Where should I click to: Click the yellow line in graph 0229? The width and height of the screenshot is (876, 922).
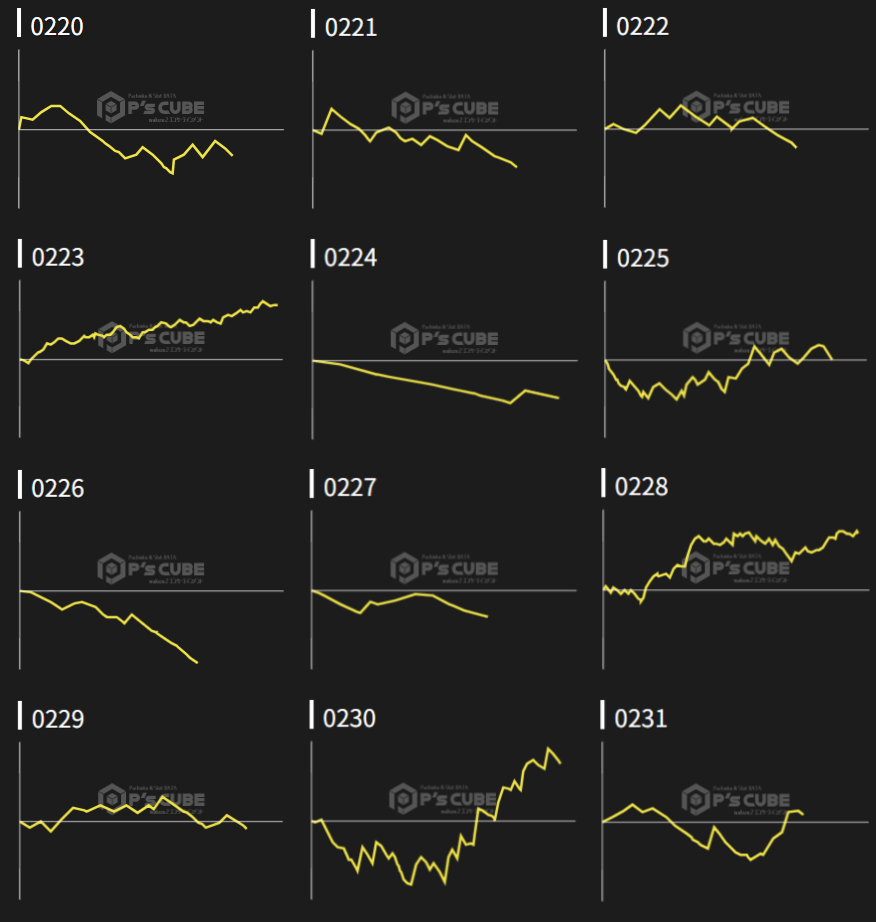click(x=120, y=808)
